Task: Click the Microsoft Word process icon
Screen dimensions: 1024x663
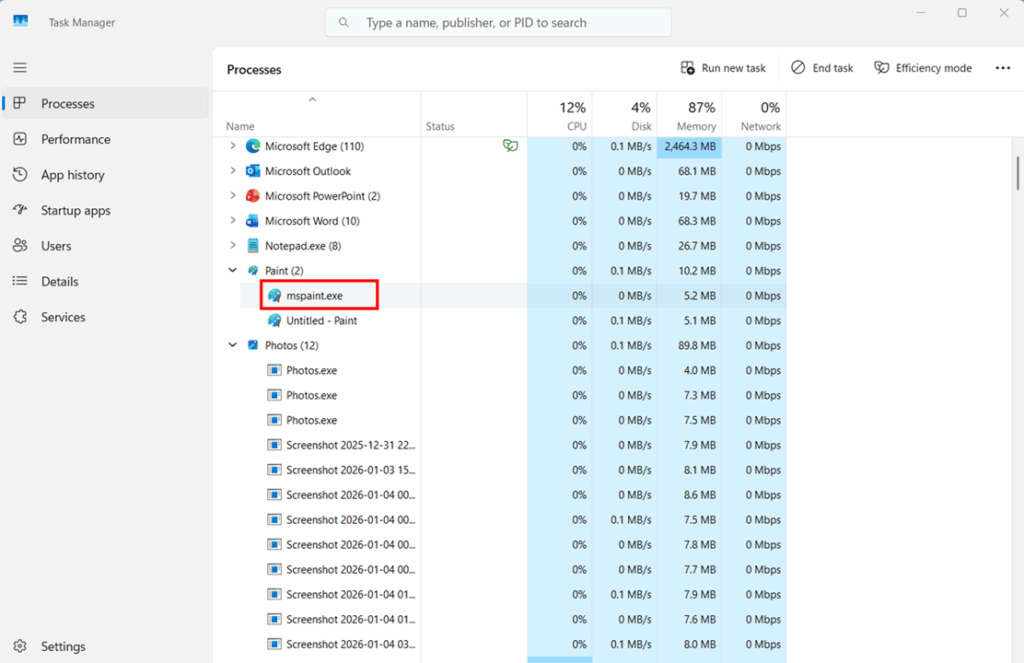Action: (253, 221)
